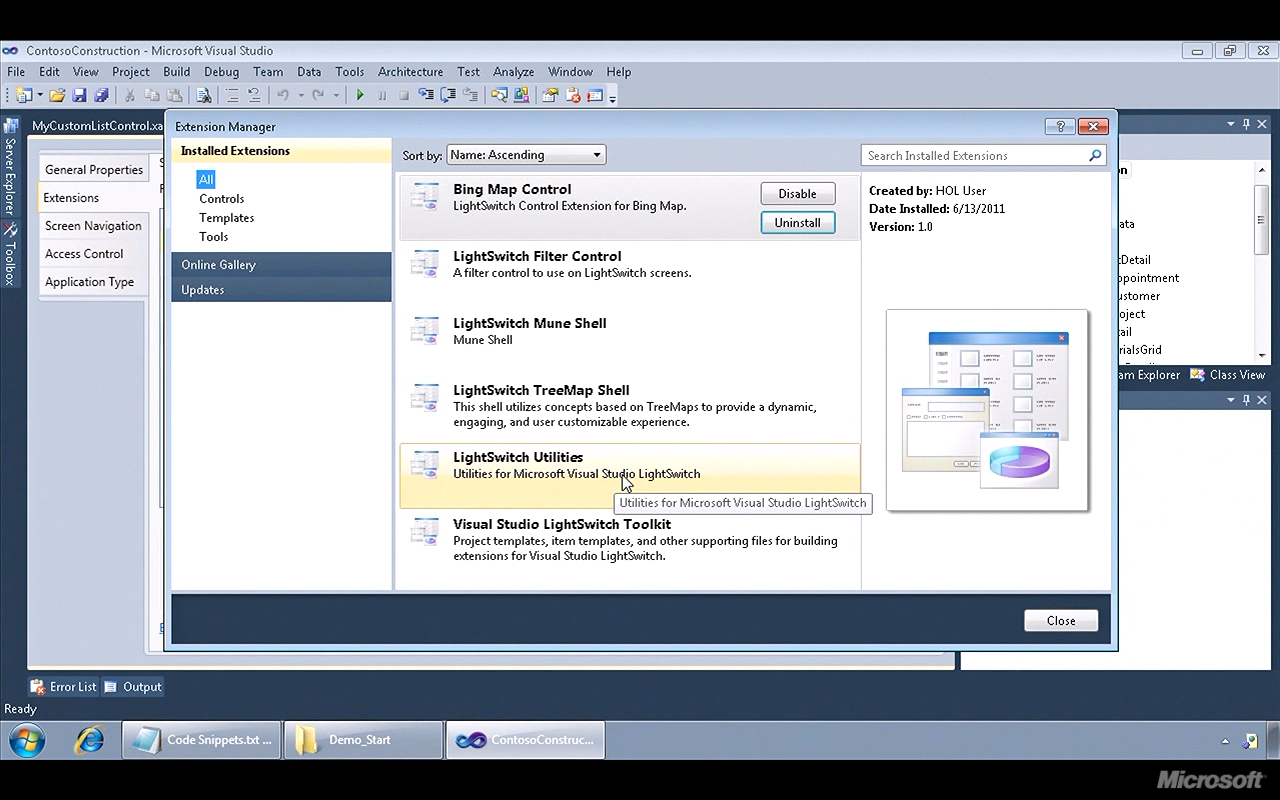Select the Templates category under Installed Extensions
This screenshot has width=1280, height=800.
[x=227, y=218]
